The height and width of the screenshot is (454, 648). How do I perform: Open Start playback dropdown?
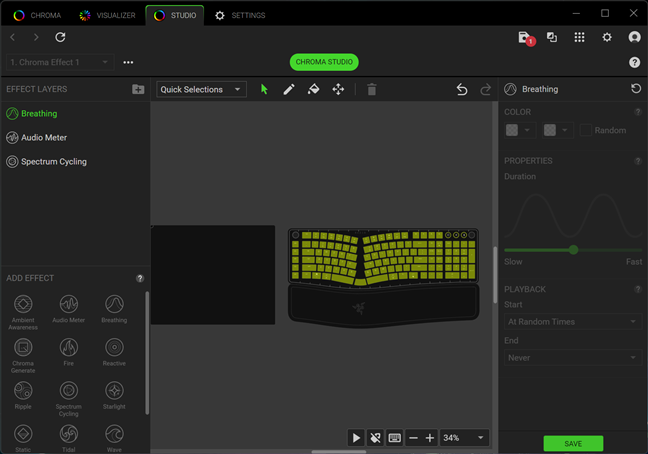tap(572, 321)
